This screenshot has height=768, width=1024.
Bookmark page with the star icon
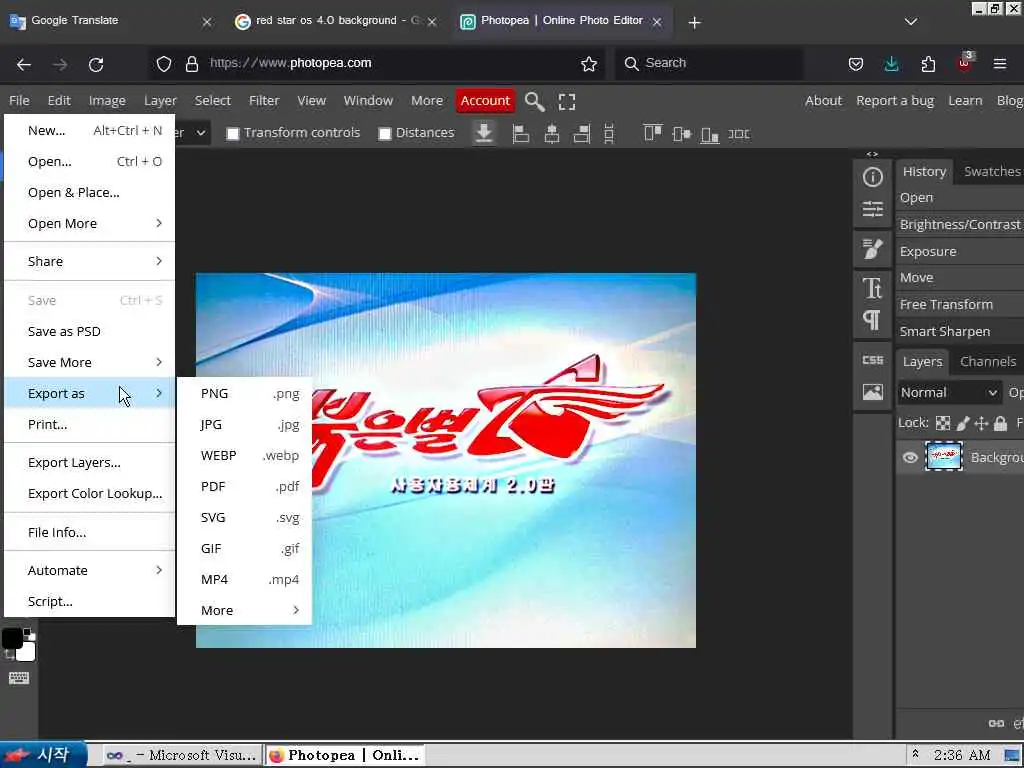[x=589, y=63]
